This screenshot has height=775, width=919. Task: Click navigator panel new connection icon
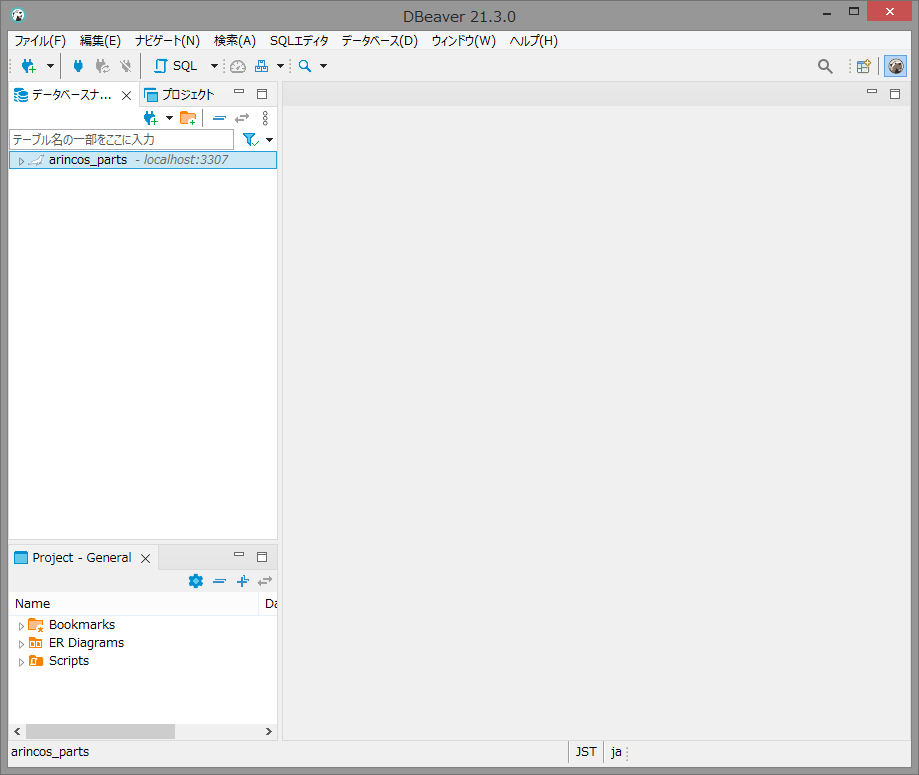[151, 118]
